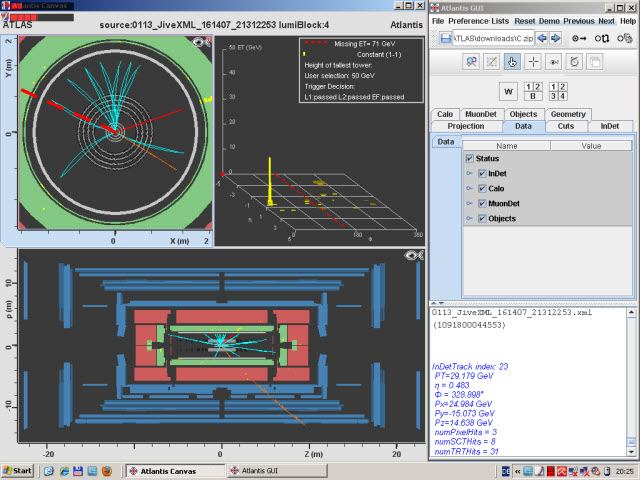
Task: Switch to Atlantis Canvas taskbar button
Action: pos(176,471)
